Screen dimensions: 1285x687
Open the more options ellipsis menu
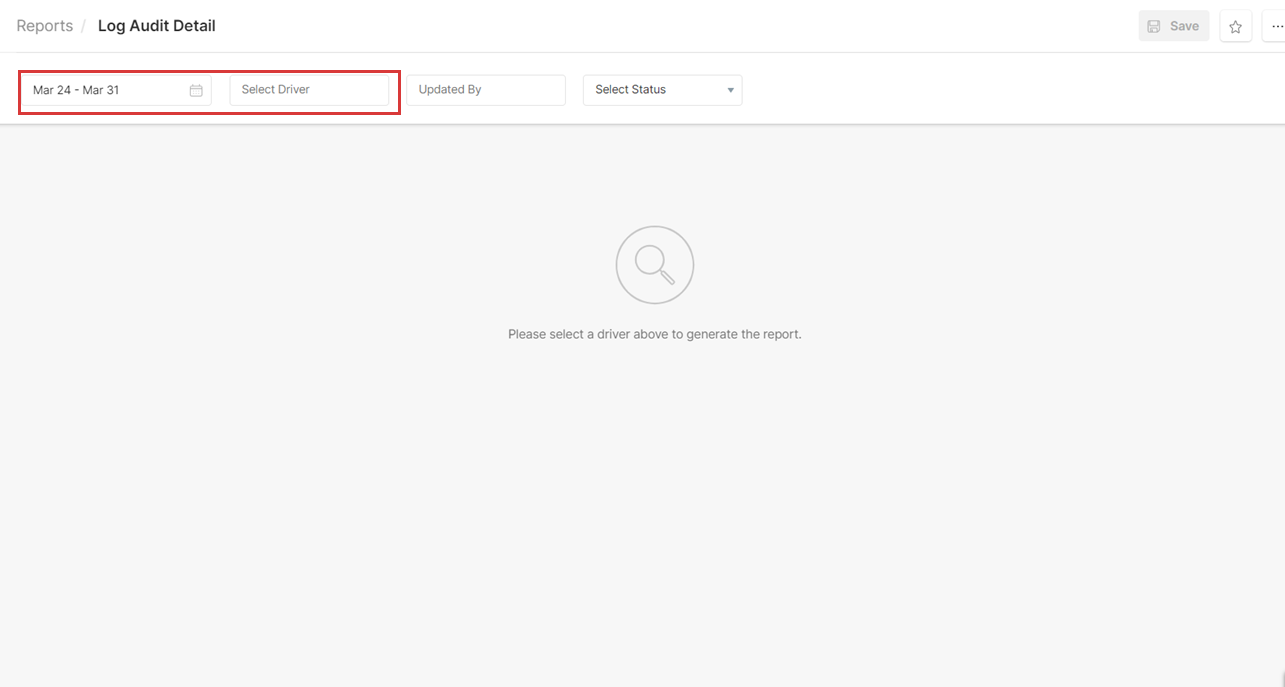pos(1275,27)
